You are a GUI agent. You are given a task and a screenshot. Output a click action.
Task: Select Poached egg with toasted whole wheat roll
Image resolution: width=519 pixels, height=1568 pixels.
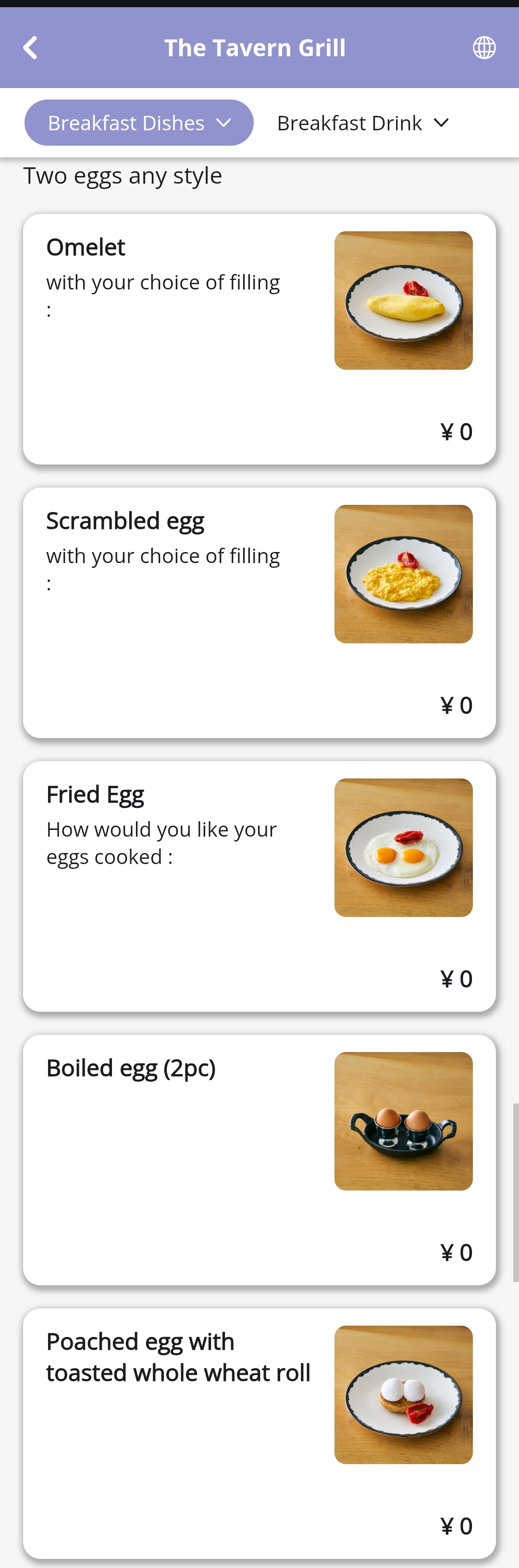178,1357
